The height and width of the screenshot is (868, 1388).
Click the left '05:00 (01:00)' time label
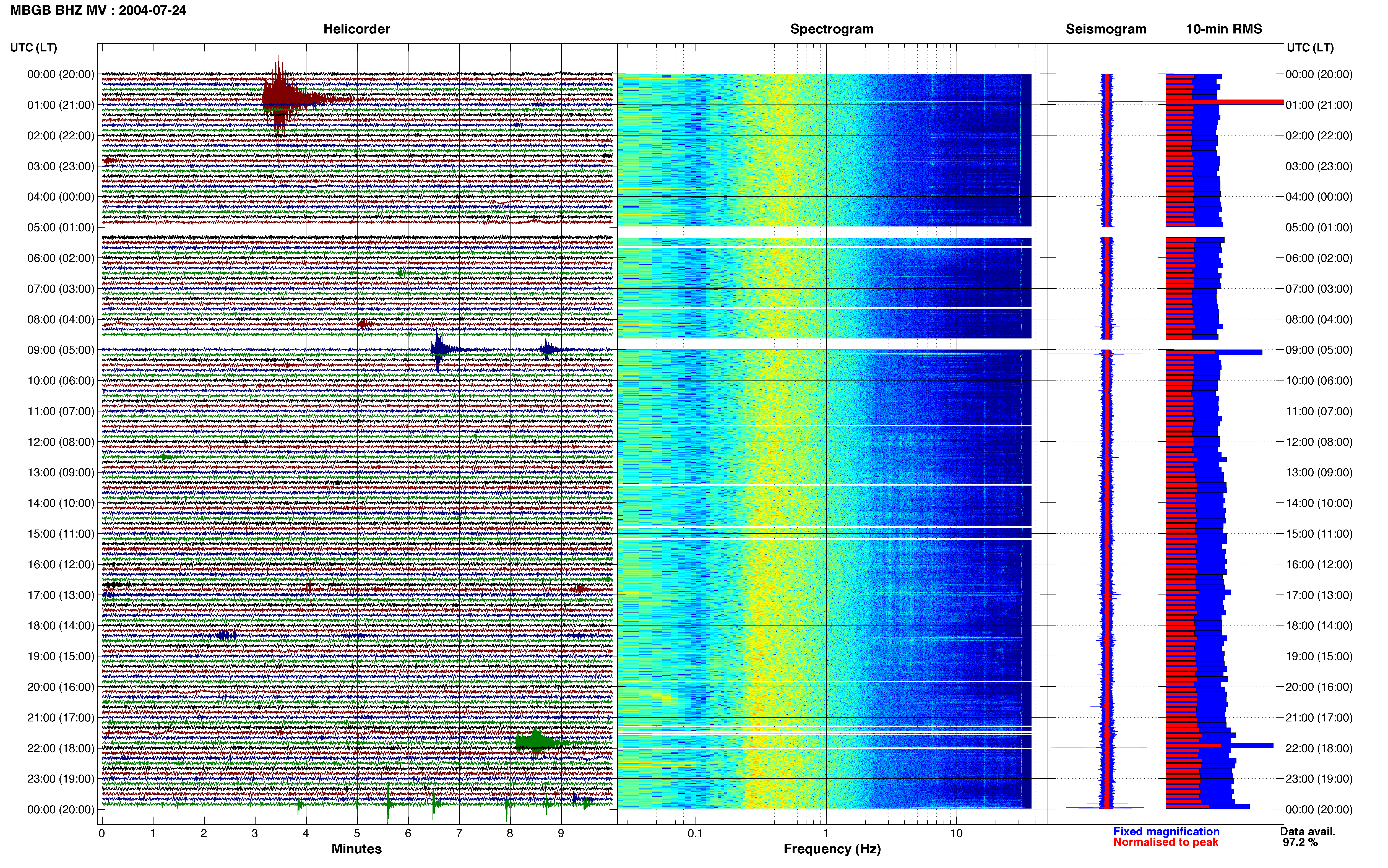tap(60, 227)
